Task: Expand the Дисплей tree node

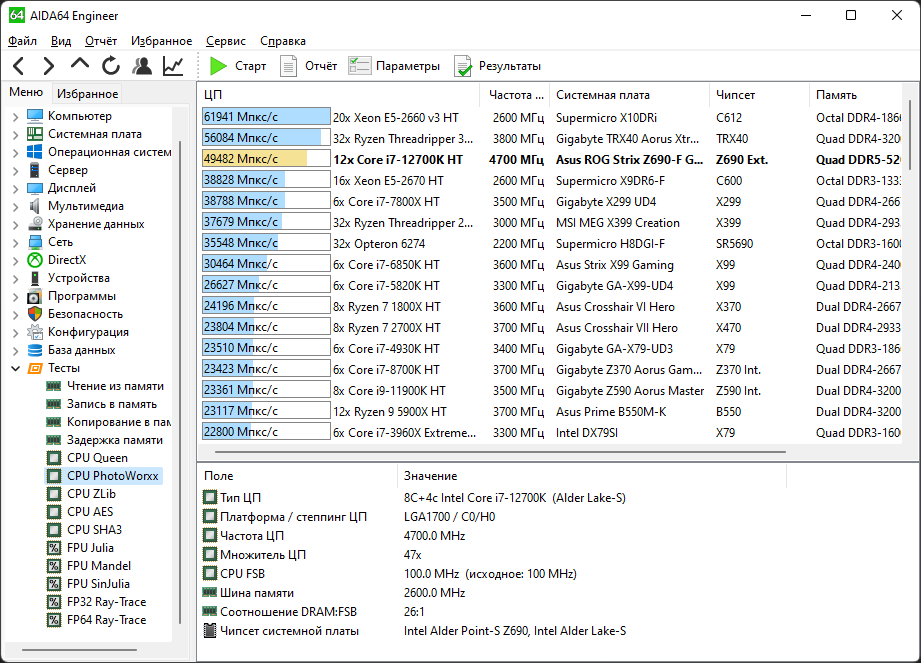Action: pyautogui.click(x=15, y=189)
